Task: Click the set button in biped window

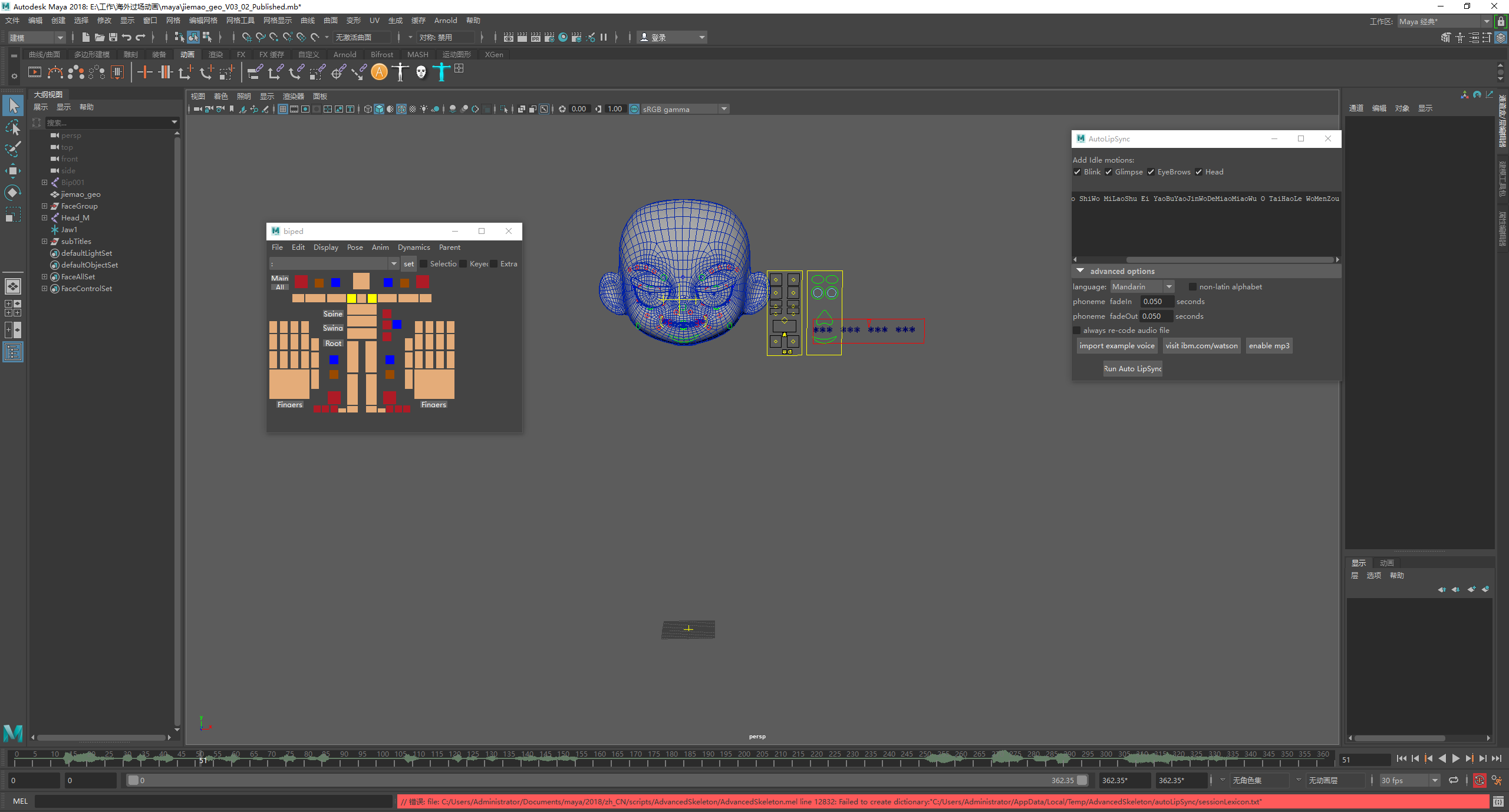Action: click(x=408, y=264)
